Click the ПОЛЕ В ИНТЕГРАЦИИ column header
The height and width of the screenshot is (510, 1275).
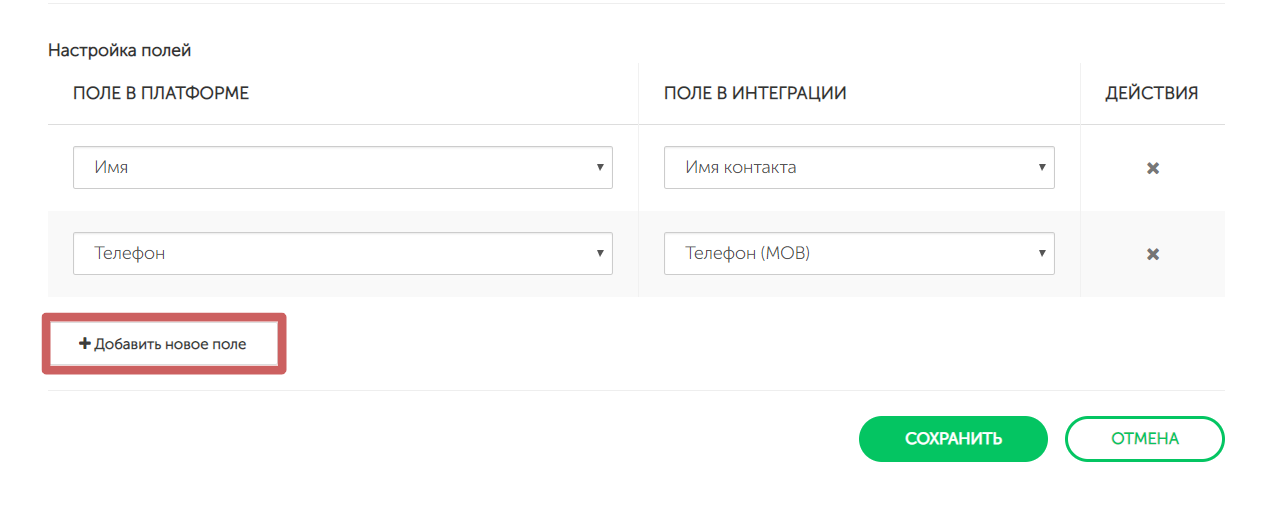(755, 93)
